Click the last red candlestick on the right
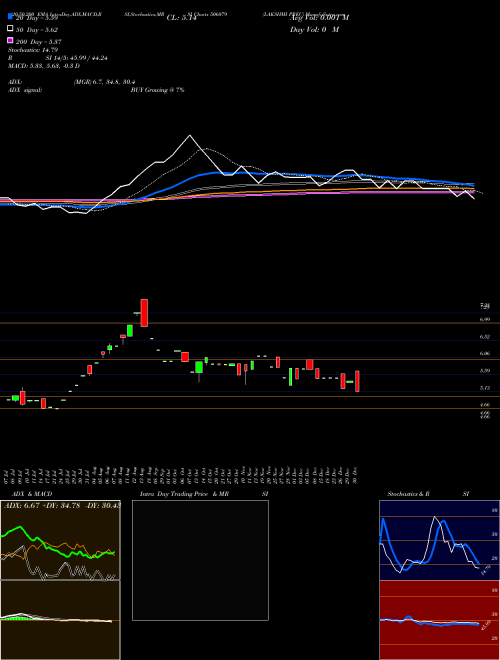500x660 pixels. (357, 381)
